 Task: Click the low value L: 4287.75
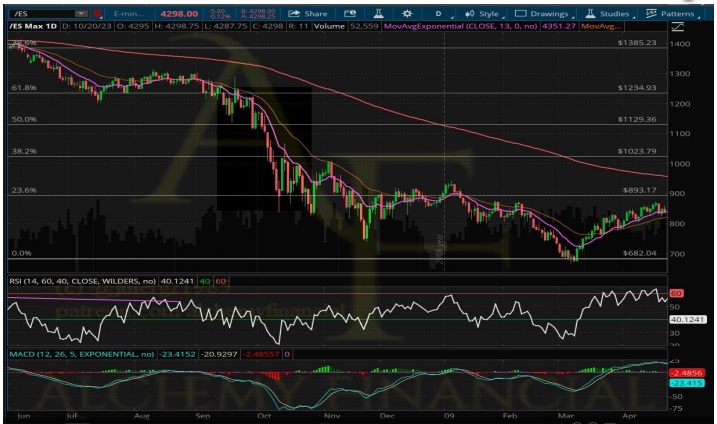pyautogui.click(x=226, y=26)
